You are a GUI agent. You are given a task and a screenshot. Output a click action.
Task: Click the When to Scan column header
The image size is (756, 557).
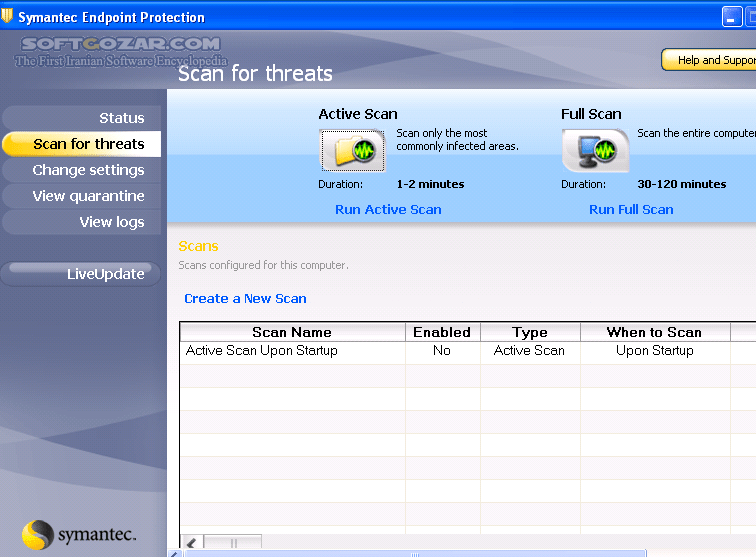[x=655, y=332]
